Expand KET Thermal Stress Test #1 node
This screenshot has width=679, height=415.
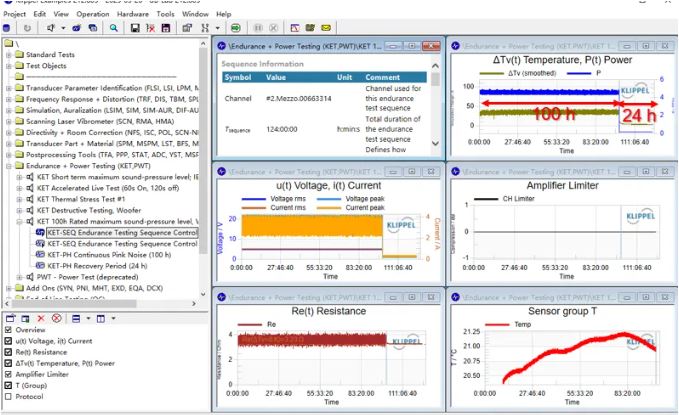click(19, 199)
